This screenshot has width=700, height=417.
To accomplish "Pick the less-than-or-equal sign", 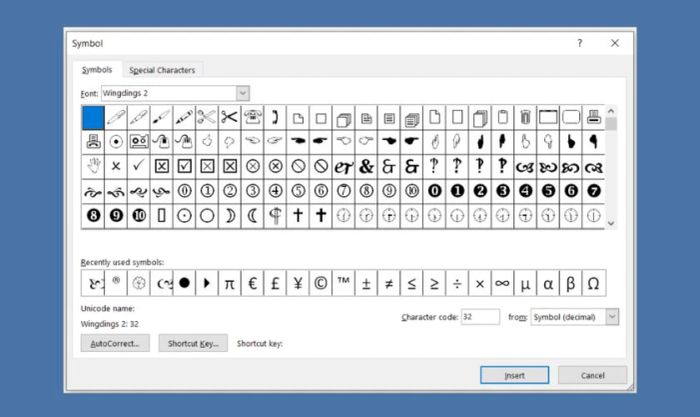I will (x=412, y=283).
